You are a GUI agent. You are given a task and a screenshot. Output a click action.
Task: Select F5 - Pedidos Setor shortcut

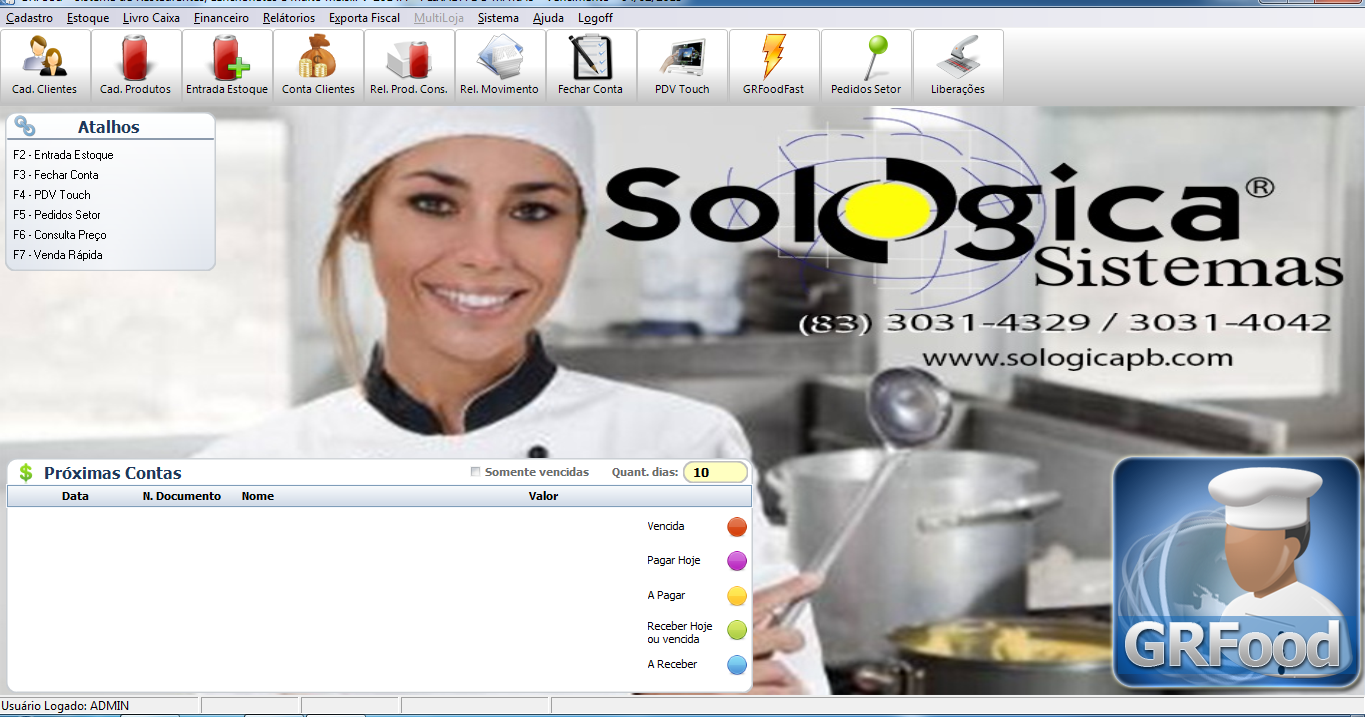(57, 215)
